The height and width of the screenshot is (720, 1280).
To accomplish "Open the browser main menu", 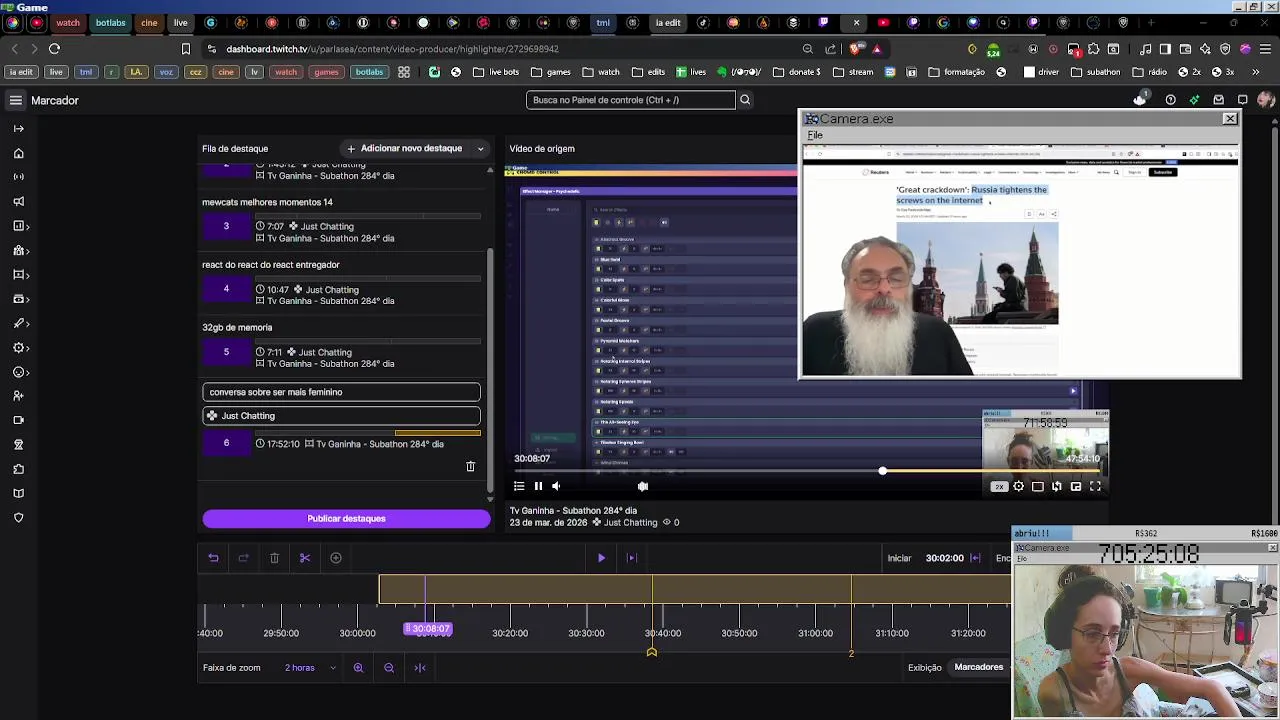I will coord(1265,49).
